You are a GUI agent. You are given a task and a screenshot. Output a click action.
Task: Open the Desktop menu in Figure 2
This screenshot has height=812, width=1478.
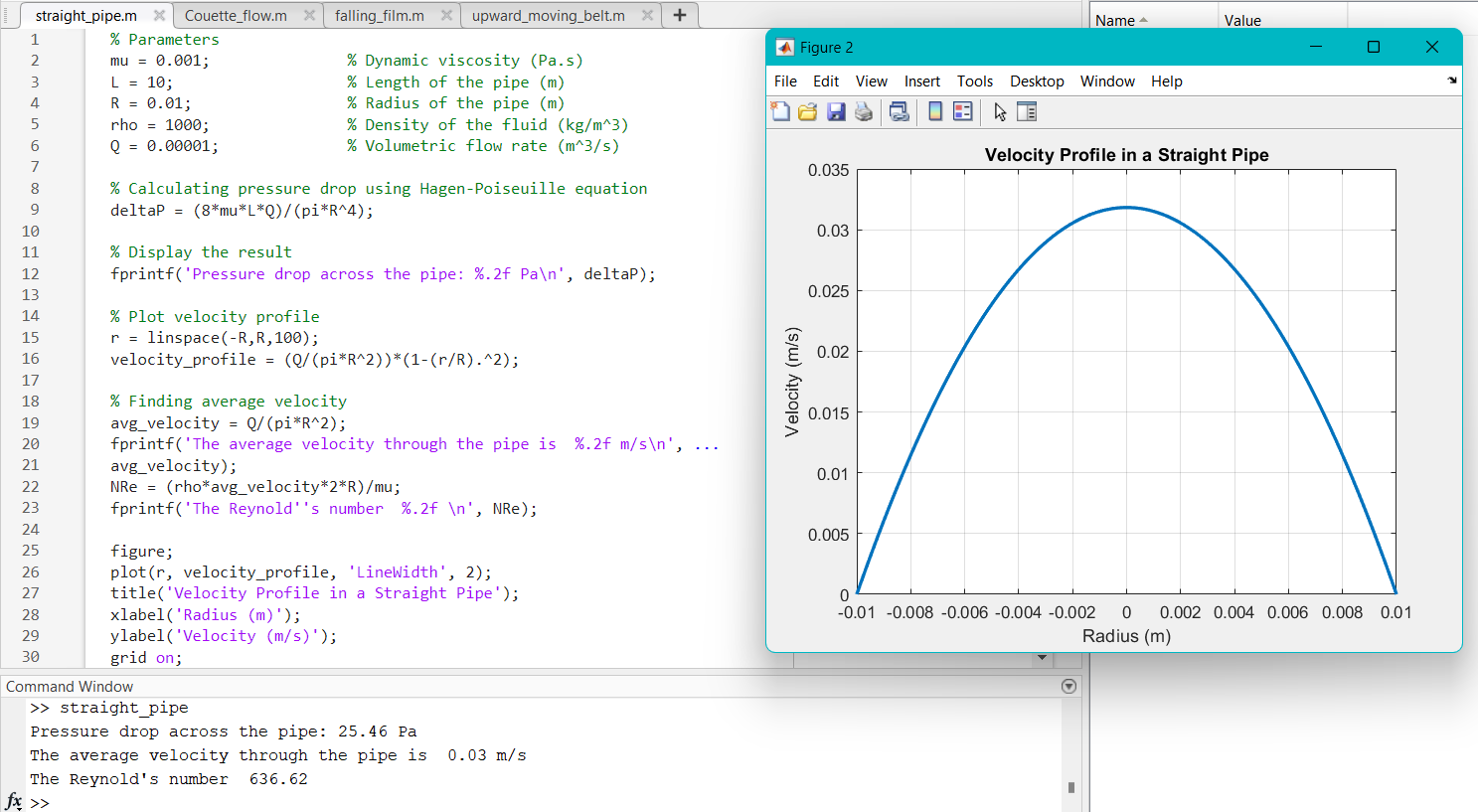tap(1037, 81)
